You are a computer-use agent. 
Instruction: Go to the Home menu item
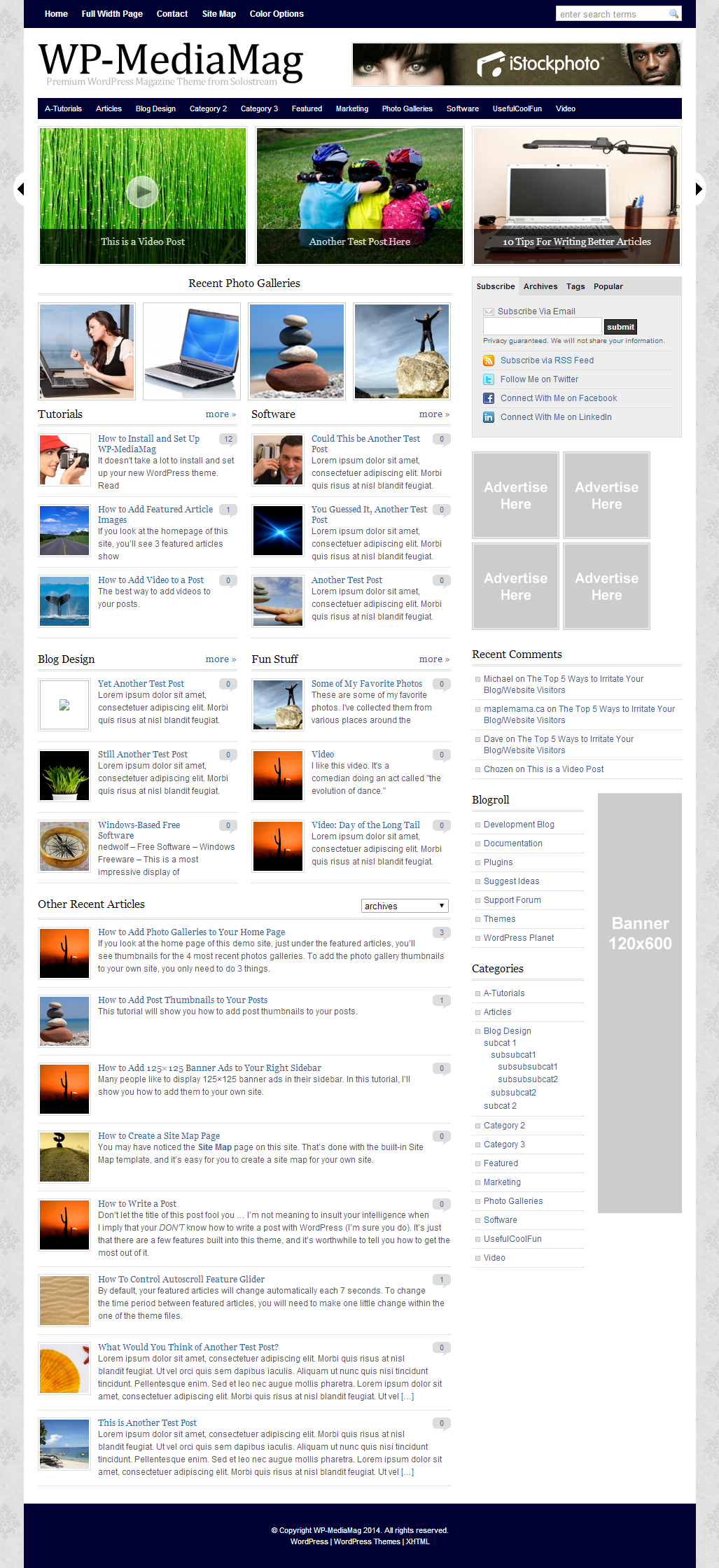pos(56,14)
